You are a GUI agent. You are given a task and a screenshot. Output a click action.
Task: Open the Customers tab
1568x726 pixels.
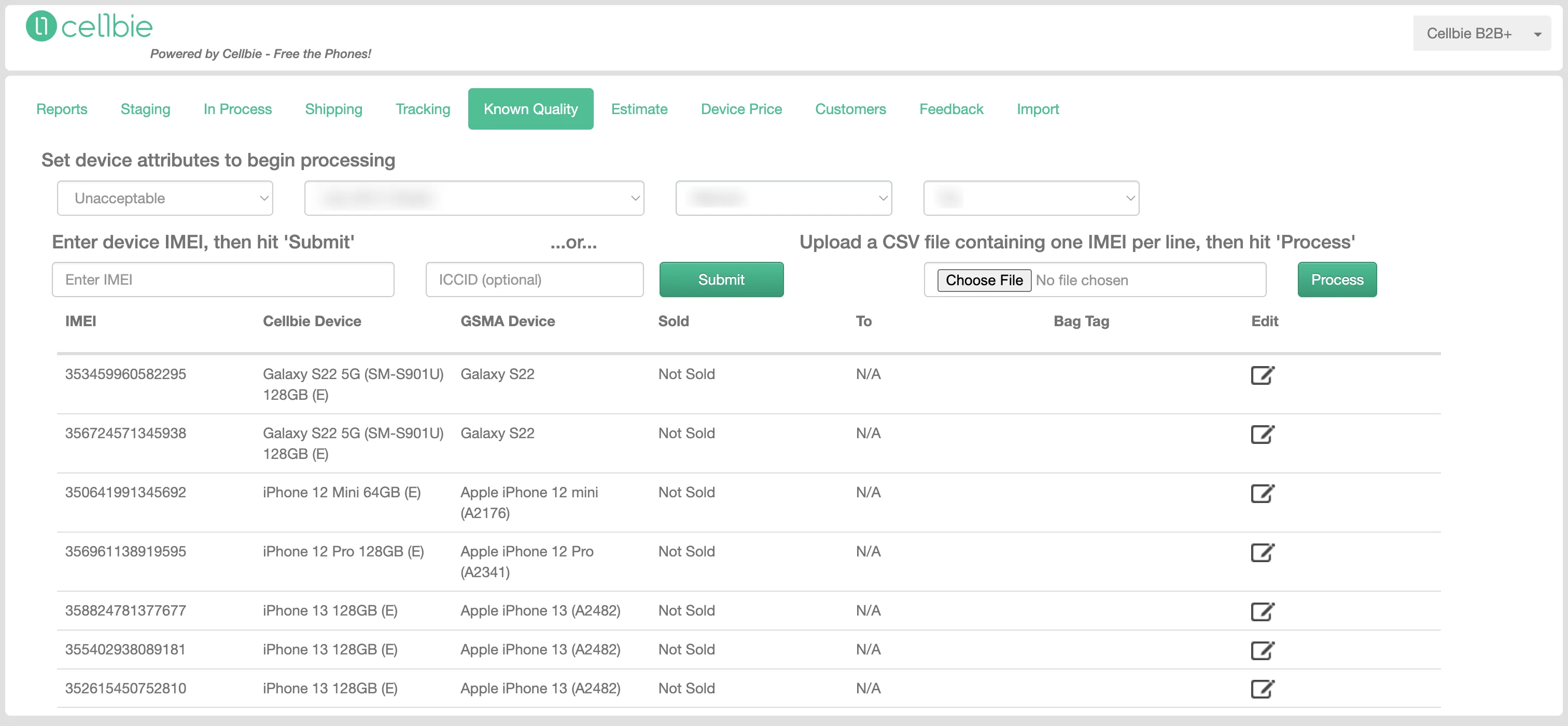[850, 109]
